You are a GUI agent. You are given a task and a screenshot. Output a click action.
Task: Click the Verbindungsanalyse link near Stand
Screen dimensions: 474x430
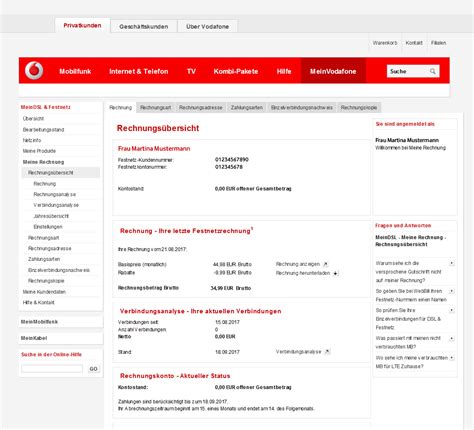click(x=299, y=352)
